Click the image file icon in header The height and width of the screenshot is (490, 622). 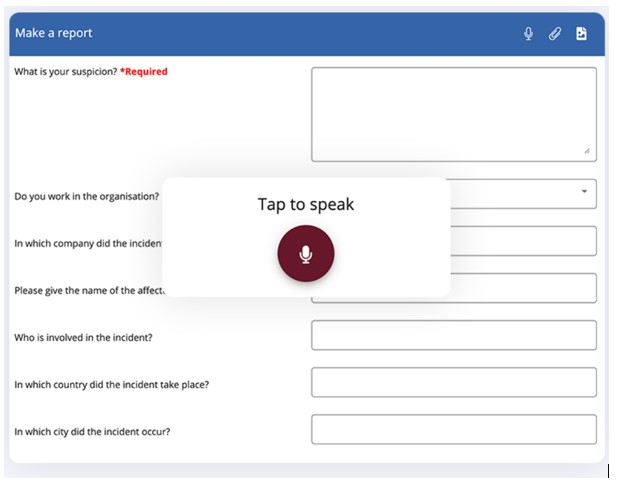click(x=581, y=34)
